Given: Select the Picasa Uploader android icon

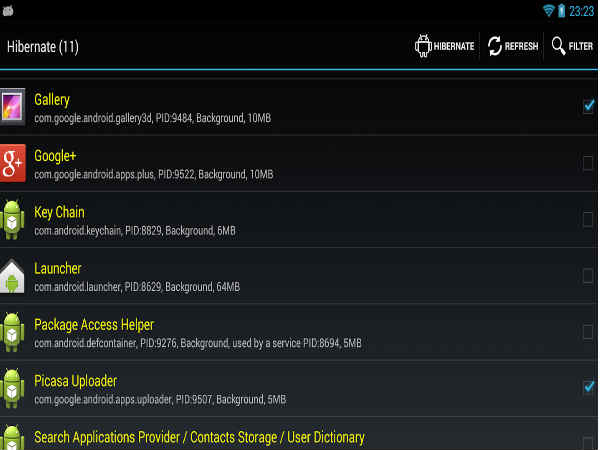Looking at the screenshot, I should click(13, 388).
